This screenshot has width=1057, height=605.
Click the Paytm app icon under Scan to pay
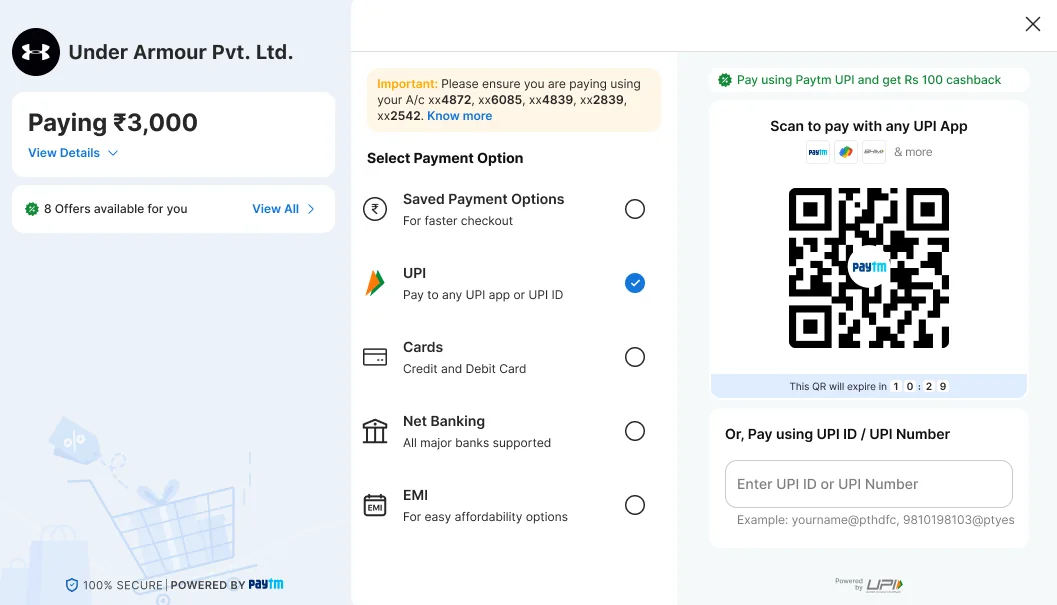coord(818,152)
